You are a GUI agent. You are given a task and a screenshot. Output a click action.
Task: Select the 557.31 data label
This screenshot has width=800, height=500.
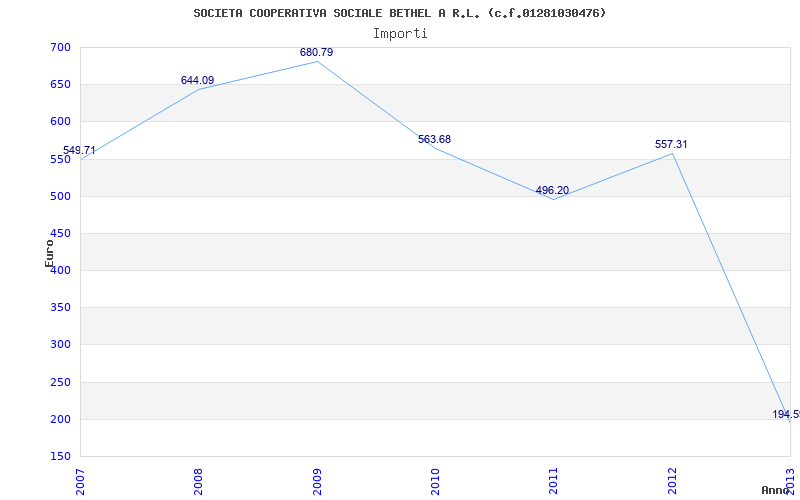point(671,144)
